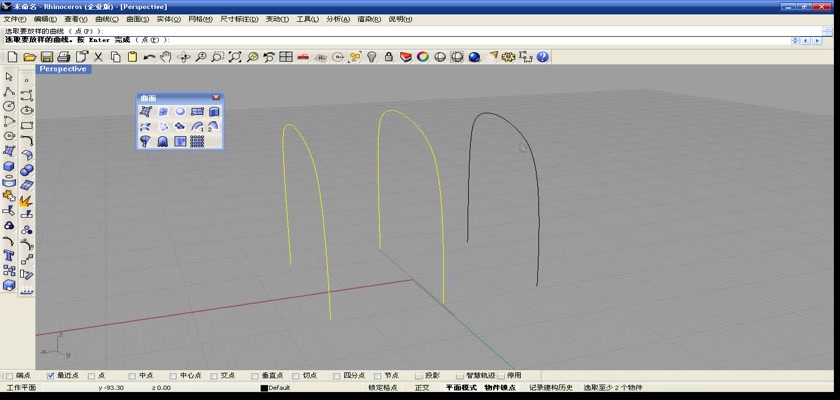This screenshot has height=400, width=840.
Task: Paste with the clipboard icon
Action: tap(132, 57)
